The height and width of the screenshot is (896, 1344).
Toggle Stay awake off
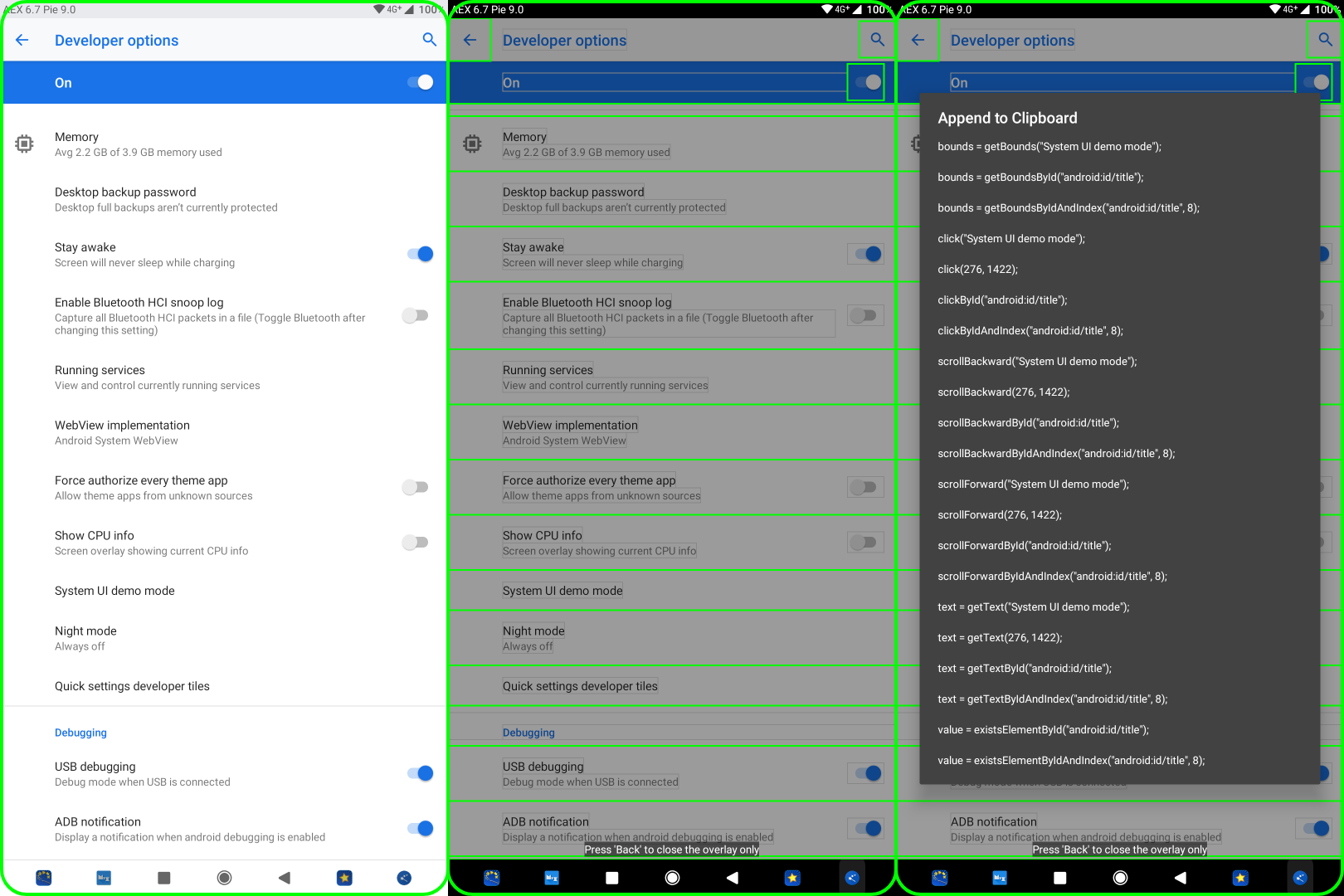pos(421,254)
